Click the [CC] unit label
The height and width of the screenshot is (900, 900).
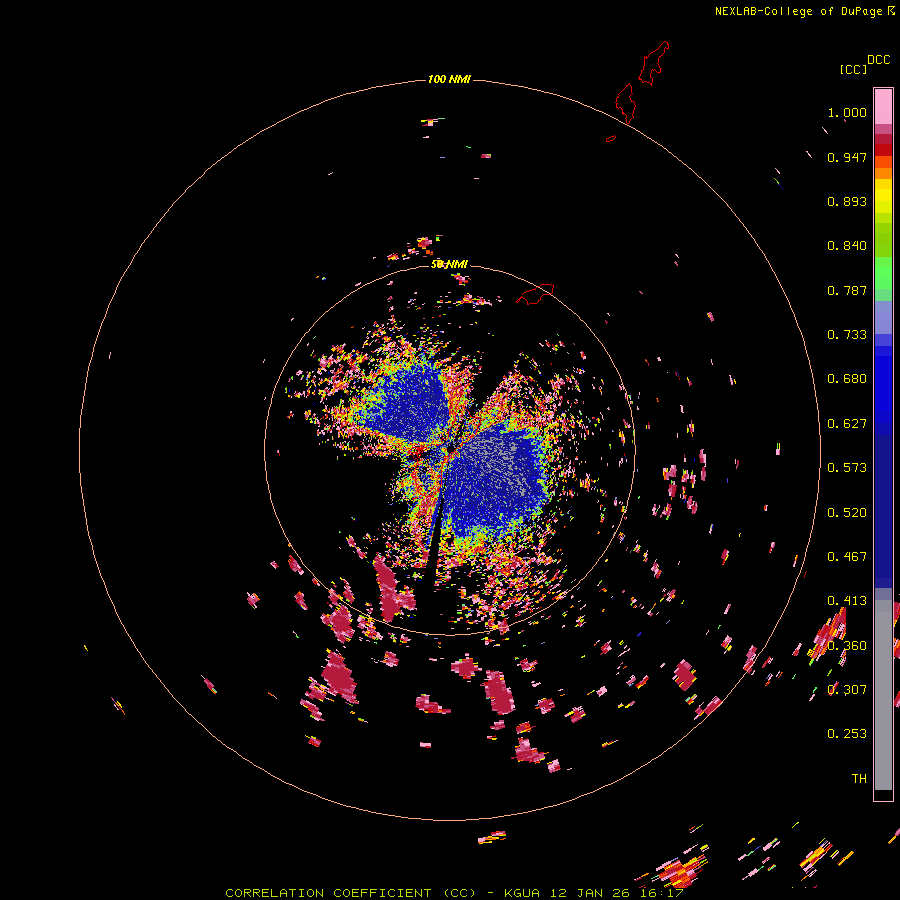tap(853, 69)
